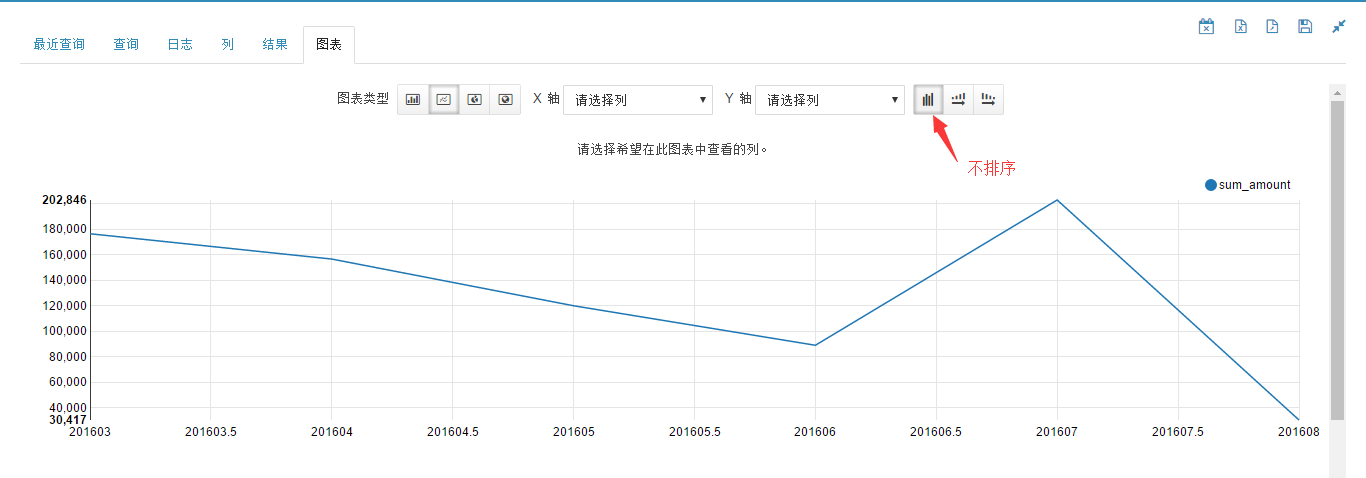Select the pie chart type icon
The height and width of the screenshot is (478, 1366).
(475, 99)
